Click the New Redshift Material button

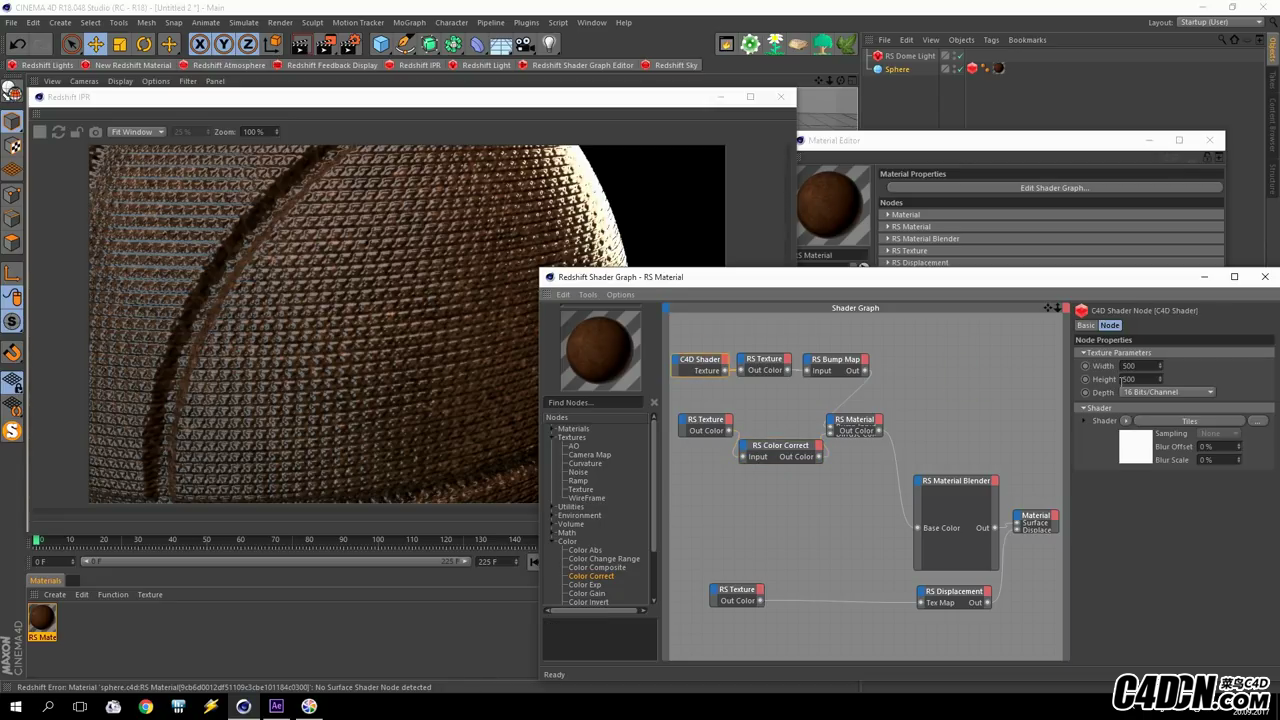(126, 65)
